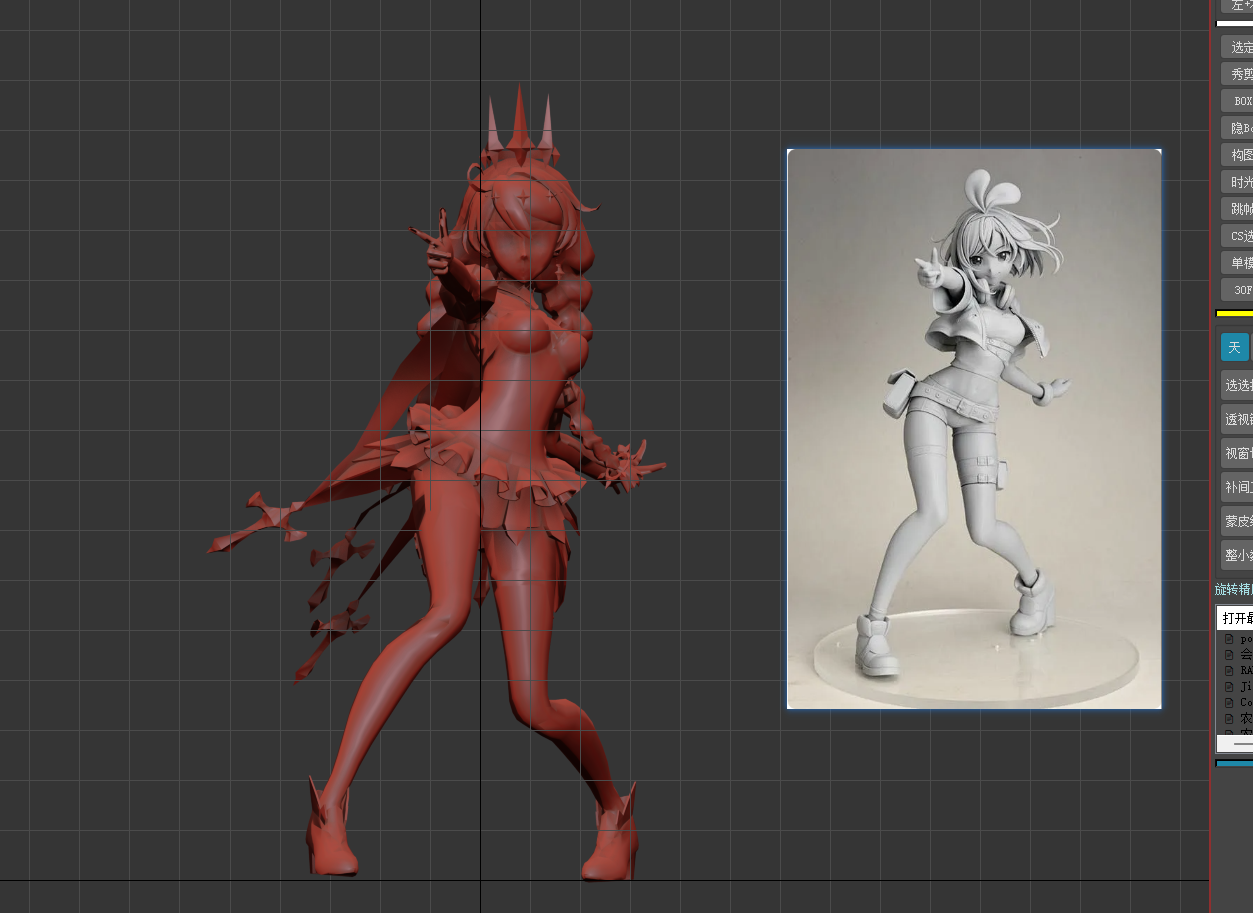Click the 选定 button in the side panel
Viewport: 1253px width, 913px height.
1238,47
